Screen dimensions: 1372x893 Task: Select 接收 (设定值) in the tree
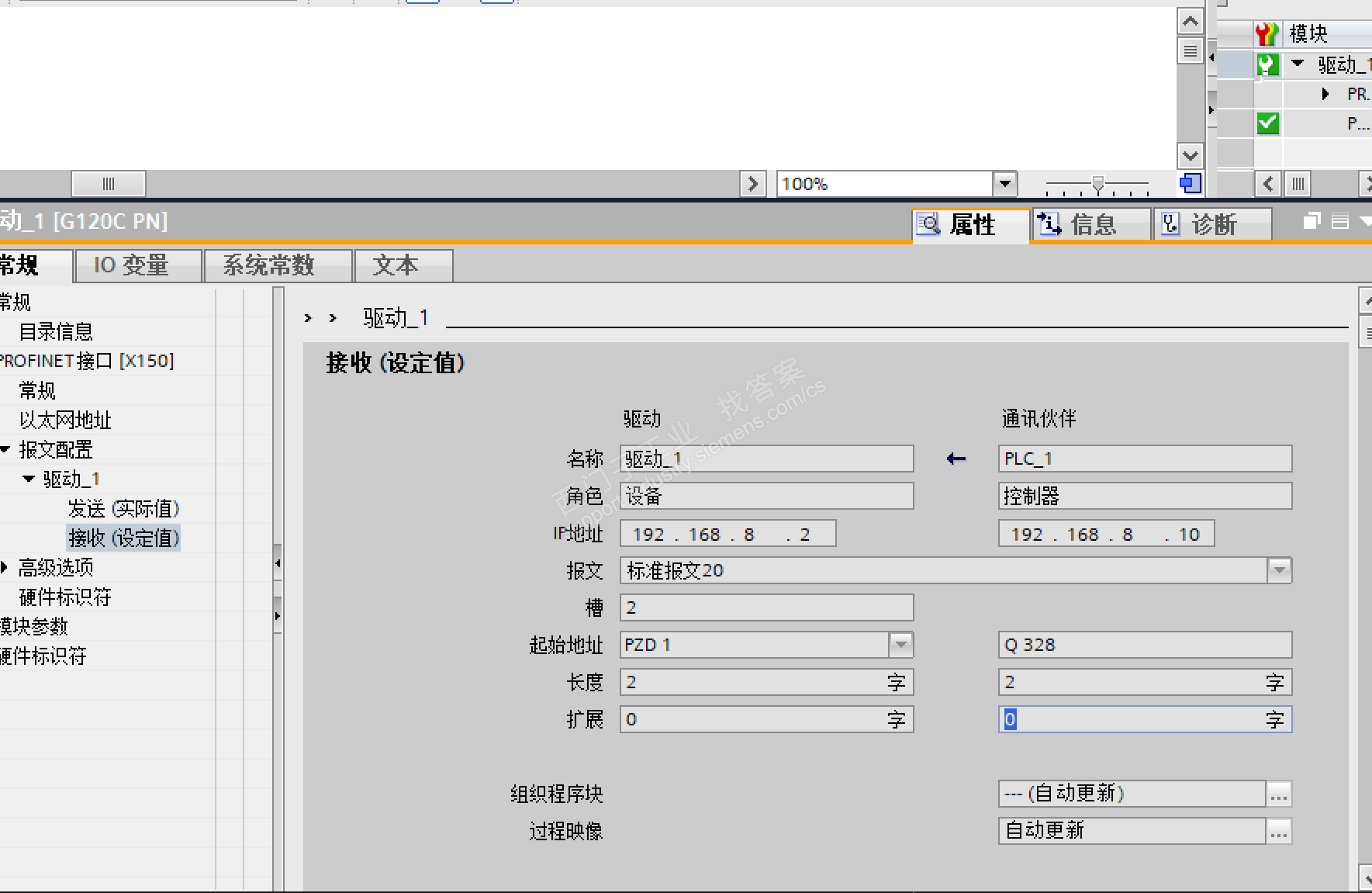point(124,538)
